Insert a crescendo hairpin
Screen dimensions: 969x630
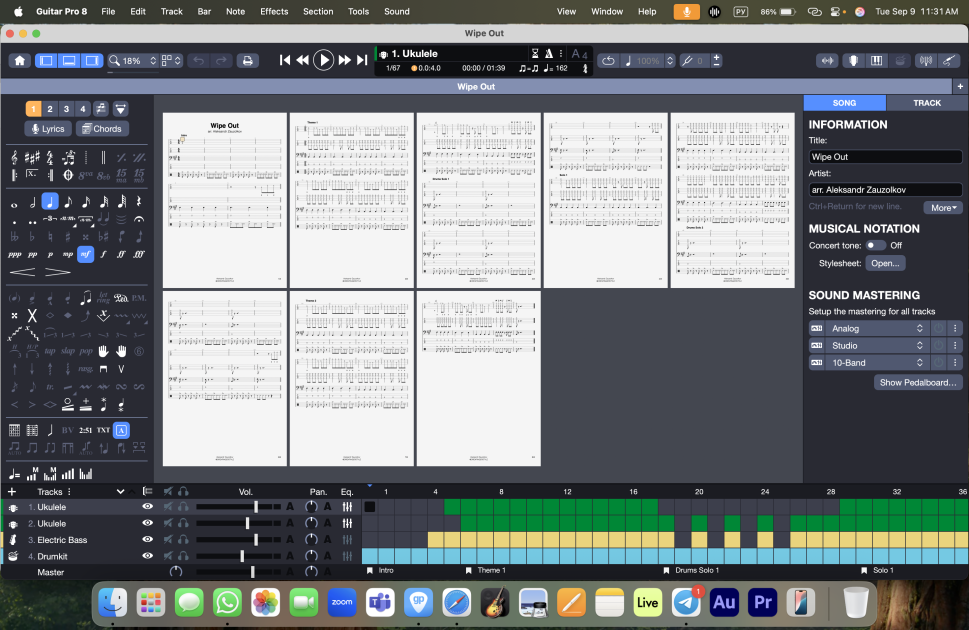tap(22, 272)
